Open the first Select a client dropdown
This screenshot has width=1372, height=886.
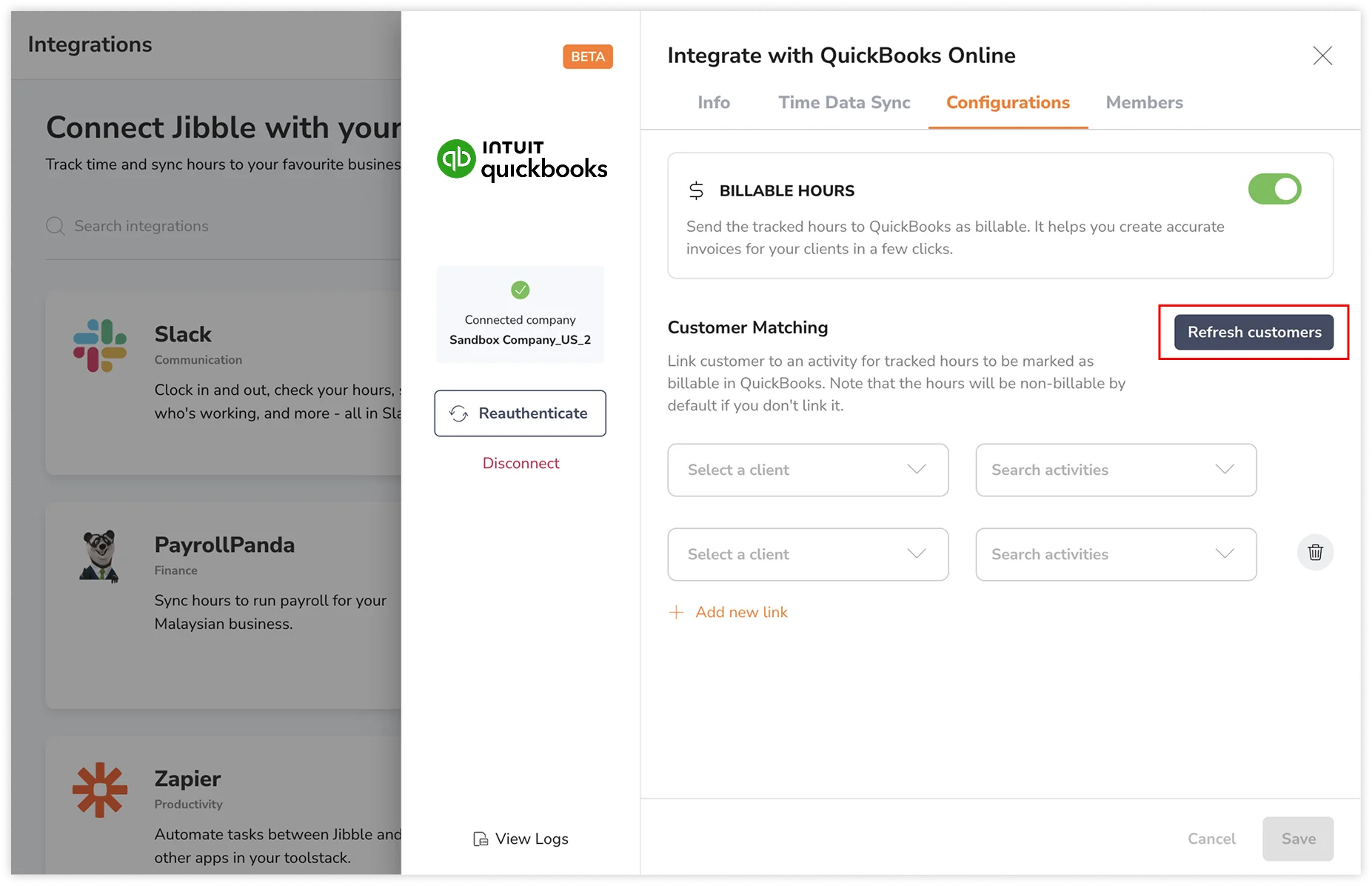(x=808, y=470)
